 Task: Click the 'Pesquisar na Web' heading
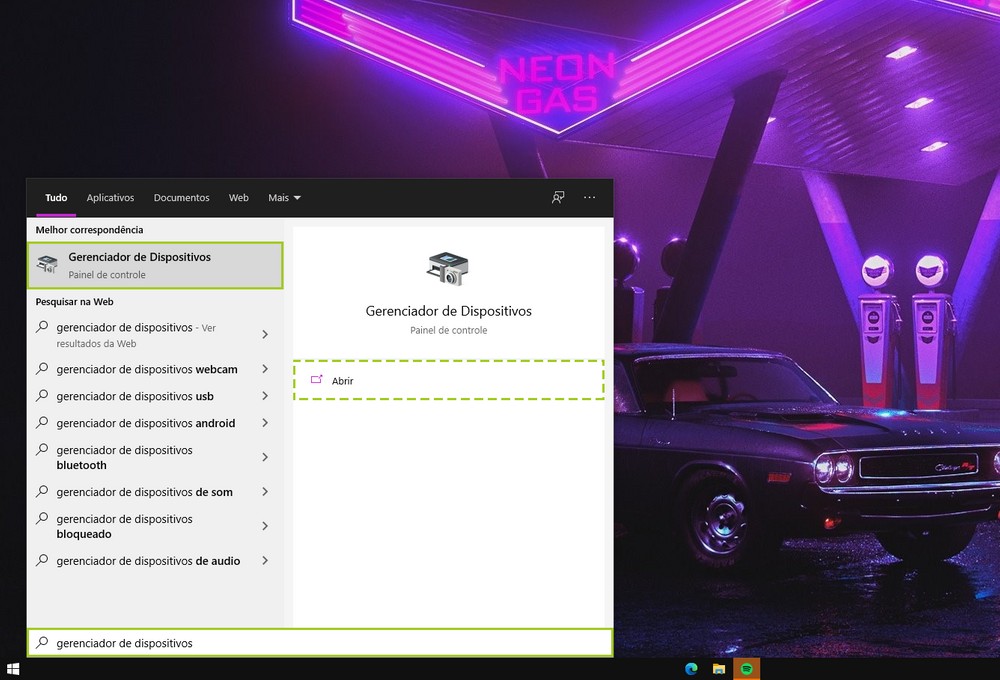coord(75,302)
